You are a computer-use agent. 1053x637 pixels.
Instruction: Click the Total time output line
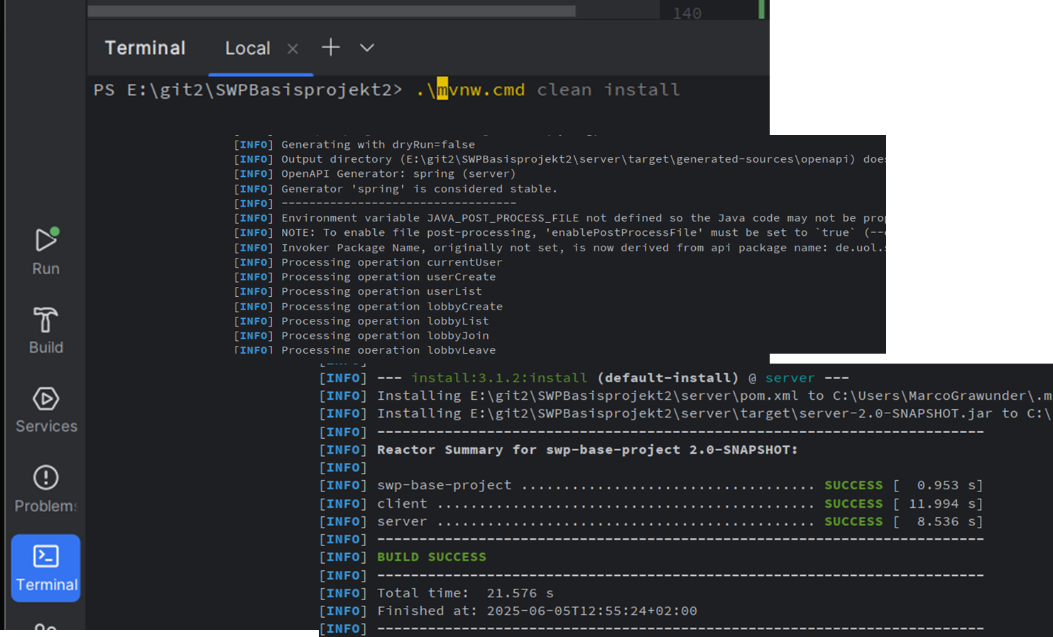pyautogui.click(x=465, y=593)
